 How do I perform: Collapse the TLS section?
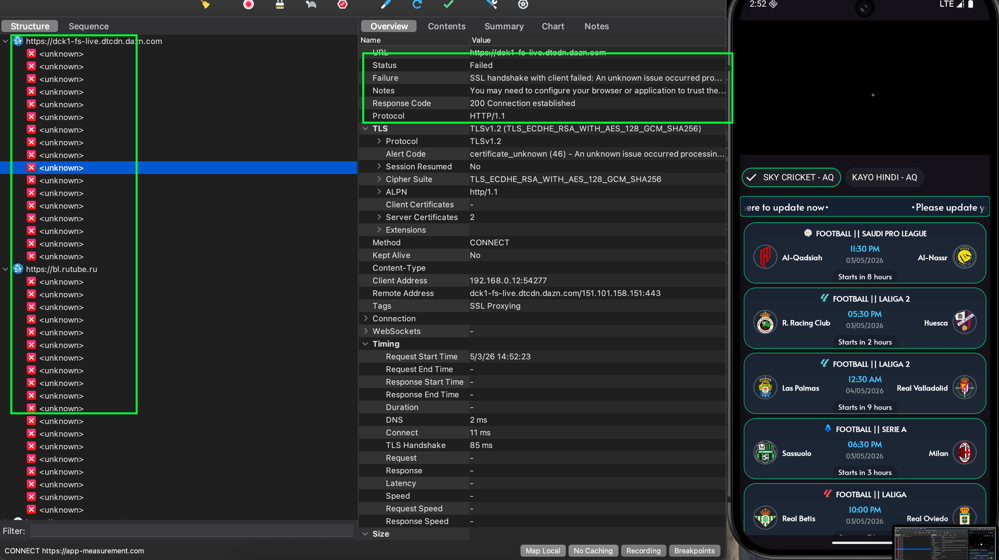(x=366, y=129)
